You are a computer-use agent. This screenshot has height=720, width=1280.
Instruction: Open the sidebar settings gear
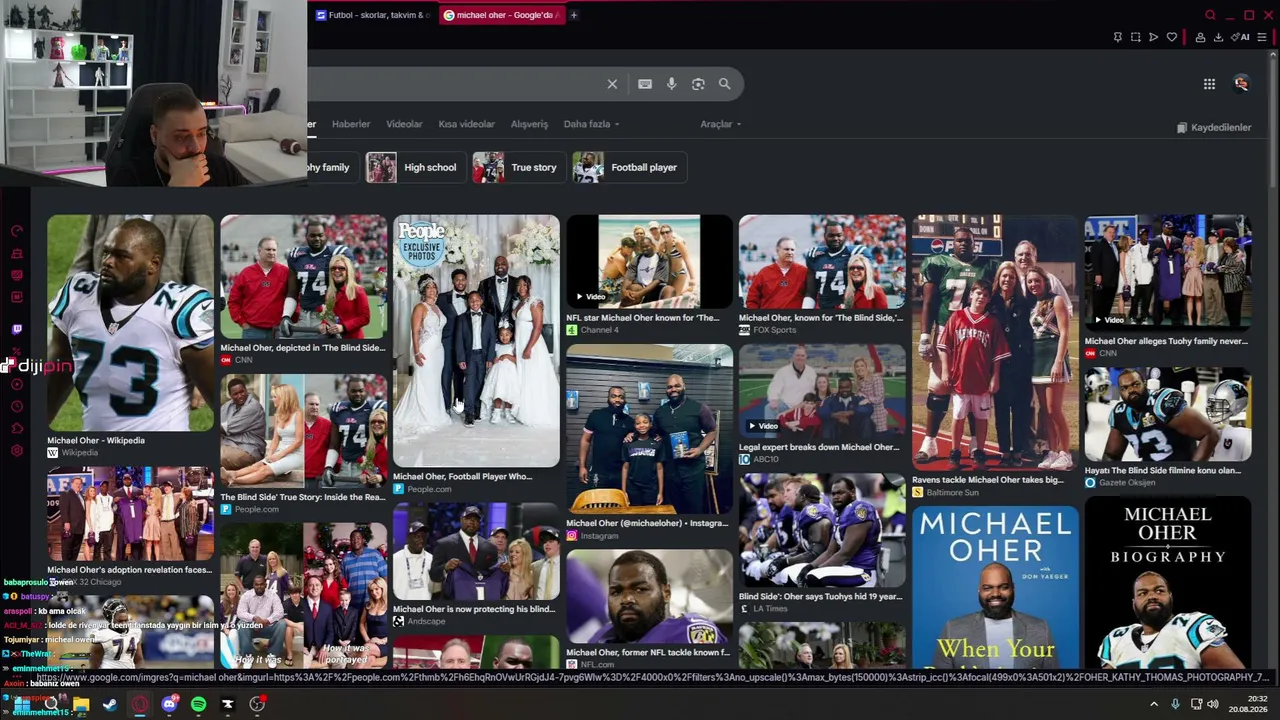pyautogui.click(x=16, y=451)
